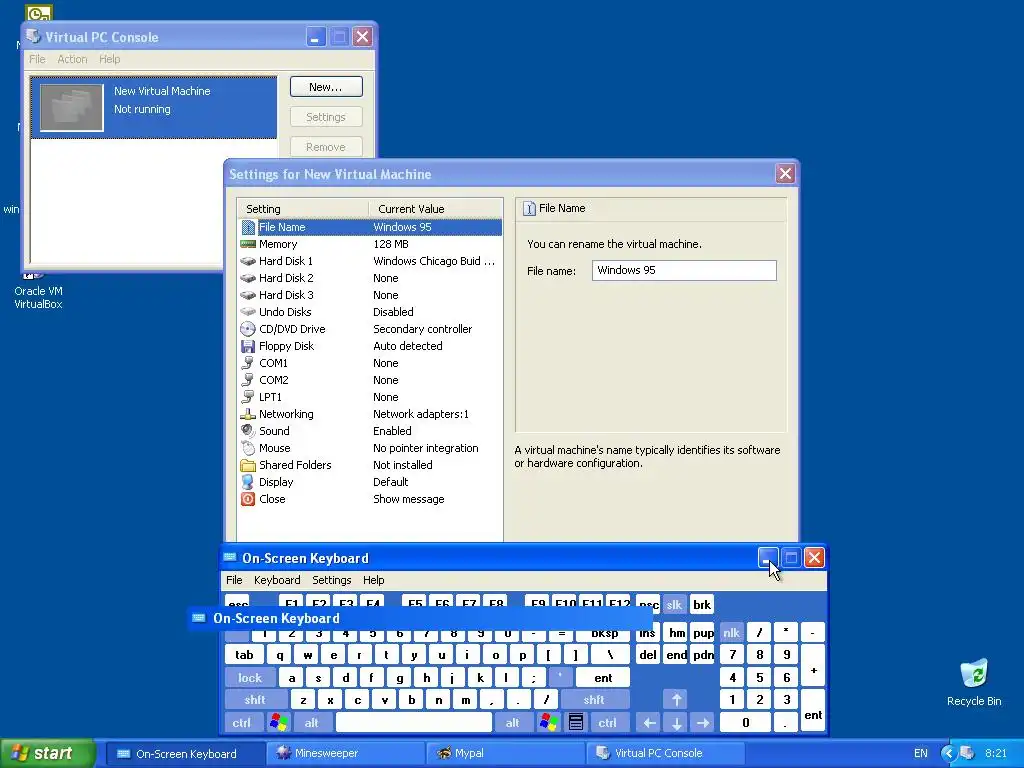The image size is (1024, 768).
Task: Toggle the nlk num lock key
Action: pyautogui.click(x=731, y=632)
